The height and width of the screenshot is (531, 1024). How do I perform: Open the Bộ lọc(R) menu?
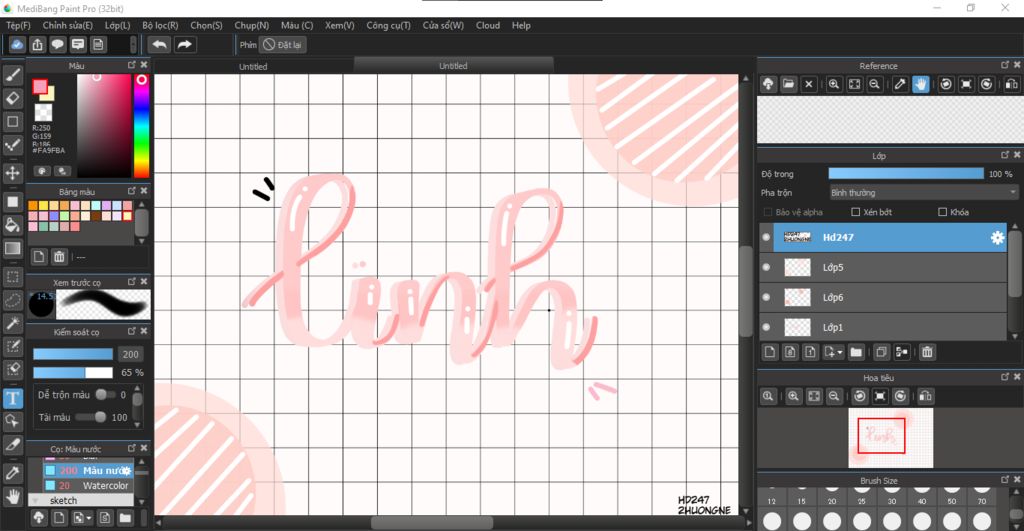coord(160,25)
